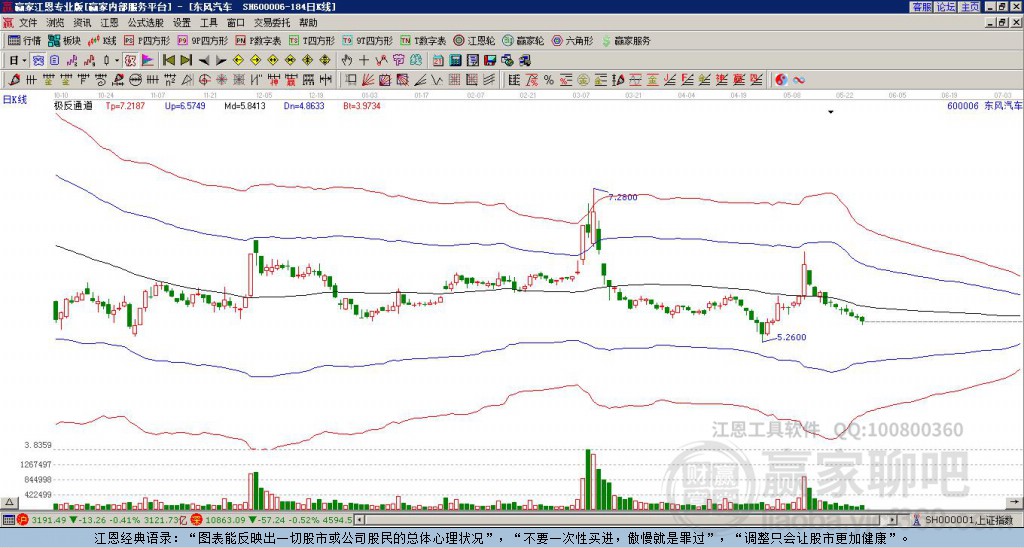Click the save floppy disk icon

coord(490,61)
